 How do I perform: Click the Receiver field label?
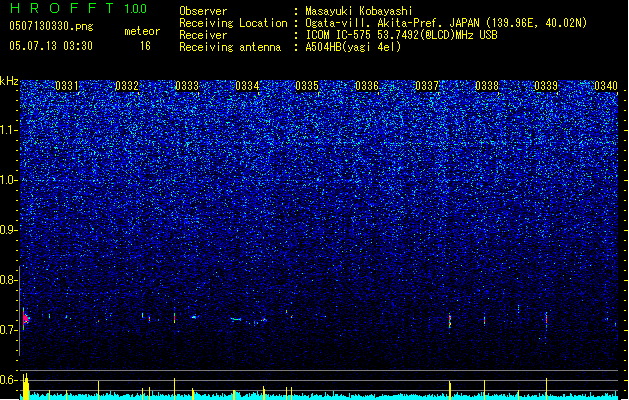[x=203, y=35]
